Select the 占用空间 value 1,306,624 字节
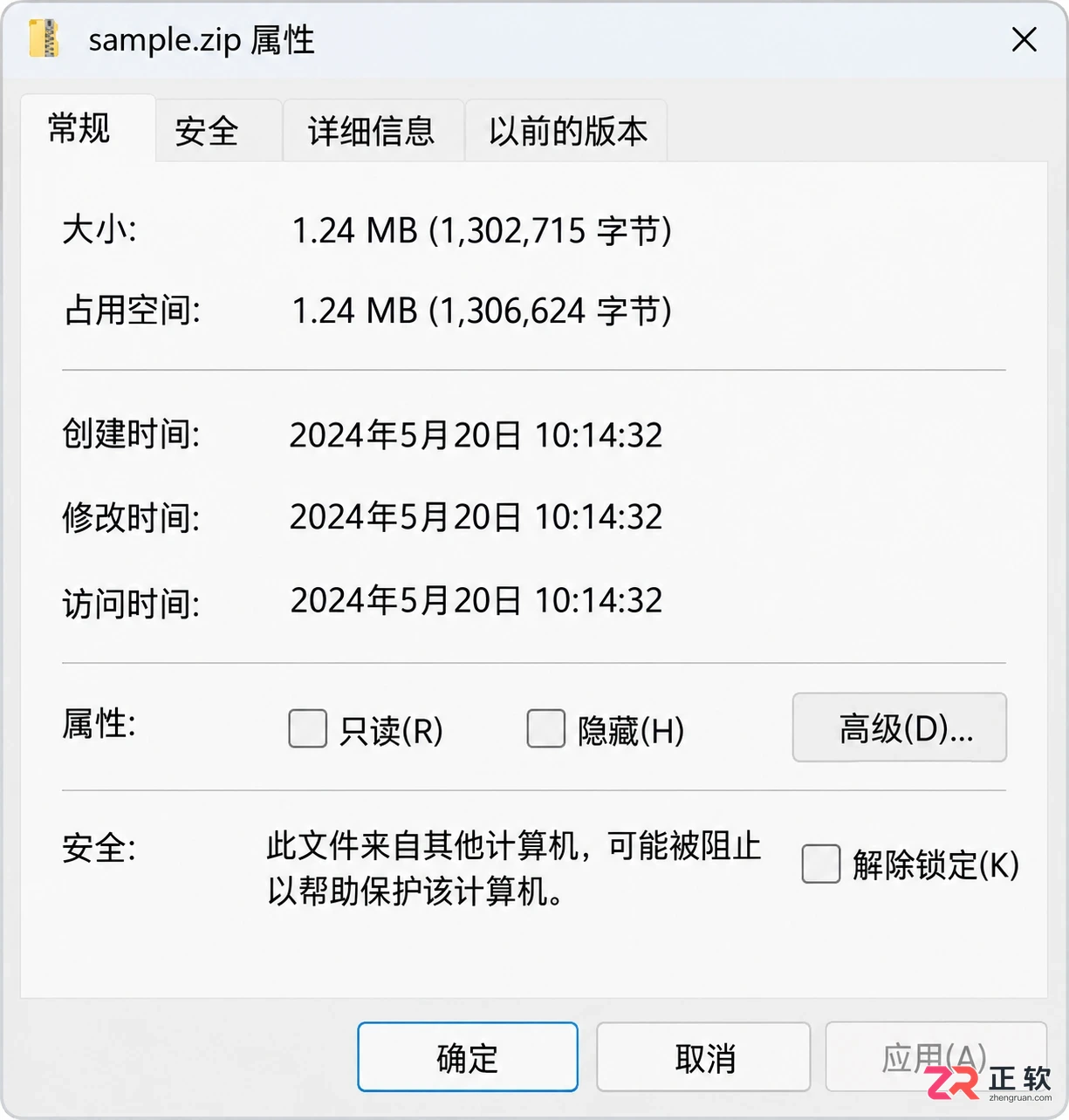Image resolution: width=1069 pixels, height=1120 pixels. coord(482,311)
